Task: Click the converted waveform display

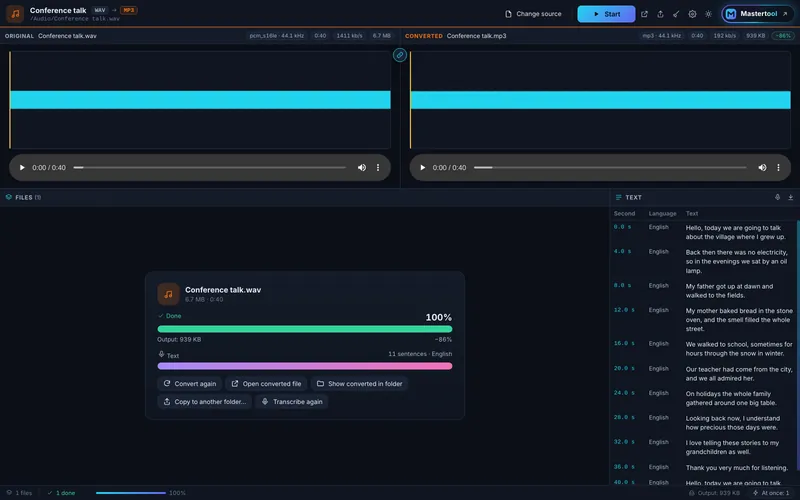Action: [x=601, y=100]
